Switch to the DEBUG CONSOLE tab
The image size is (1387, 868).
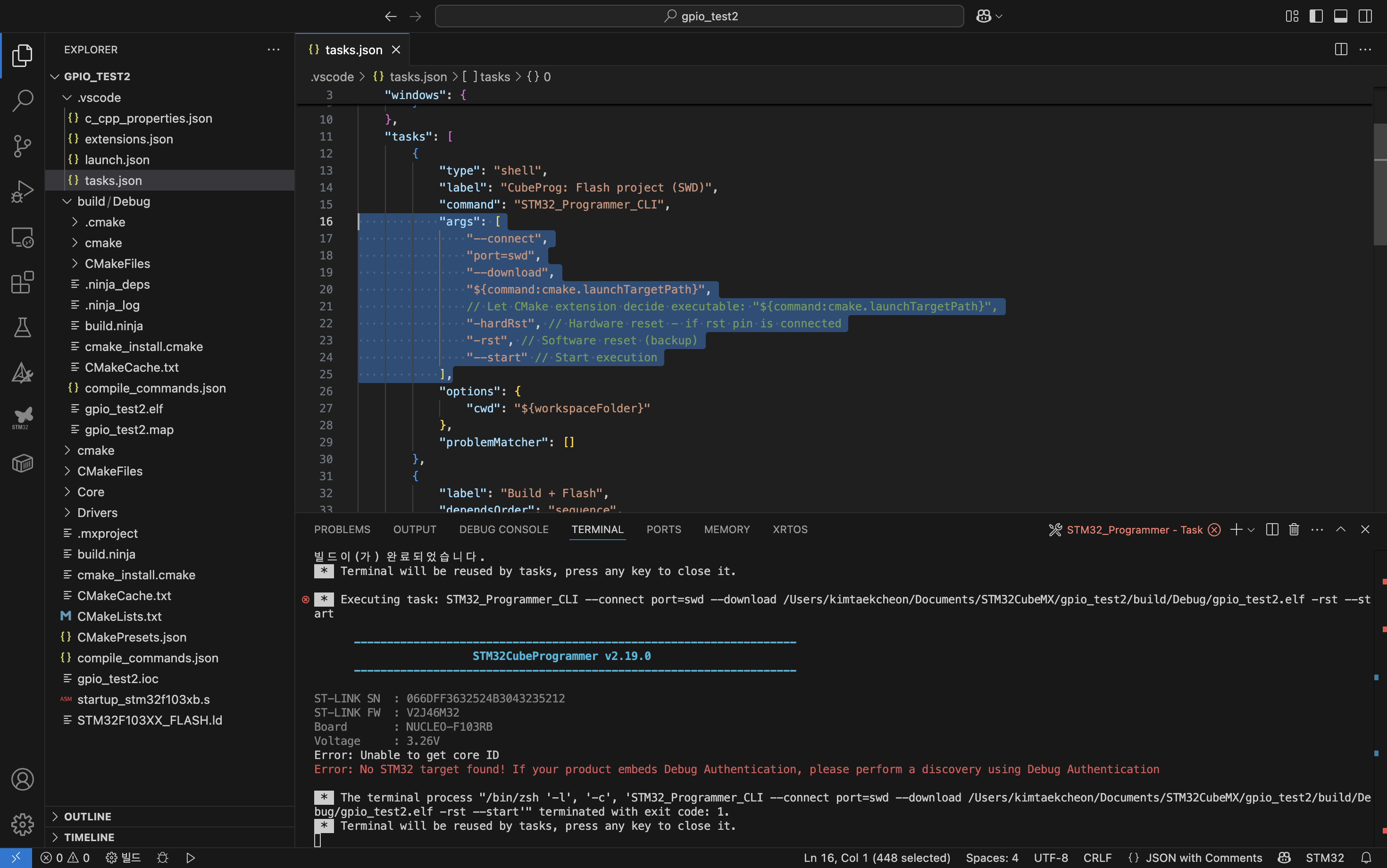click(x=503, y=529)
